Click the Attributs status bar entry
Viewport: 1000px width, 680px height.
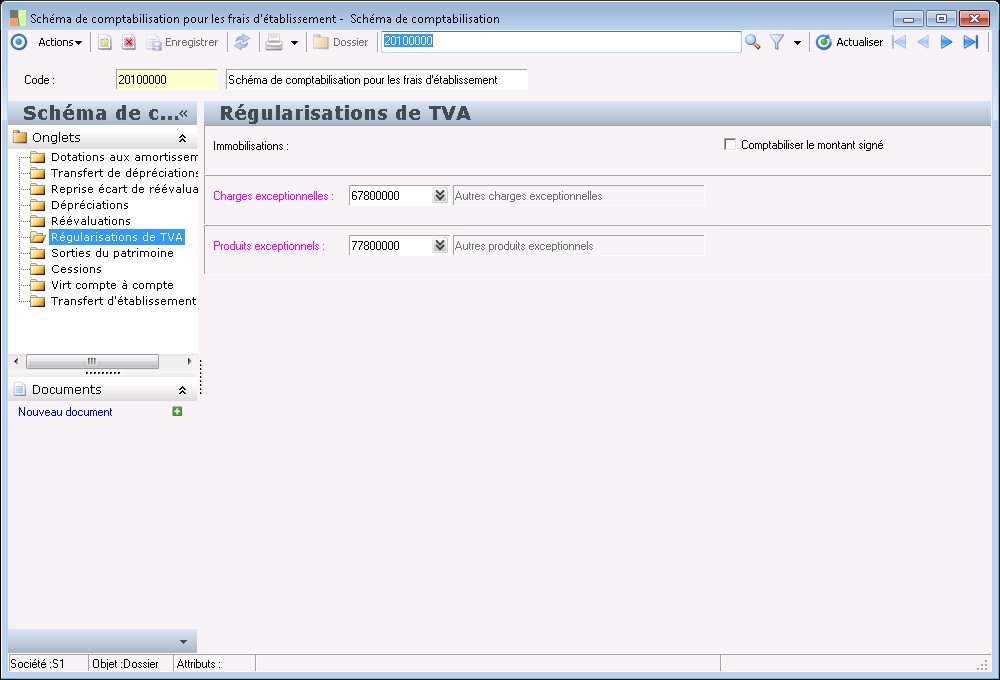199,663
